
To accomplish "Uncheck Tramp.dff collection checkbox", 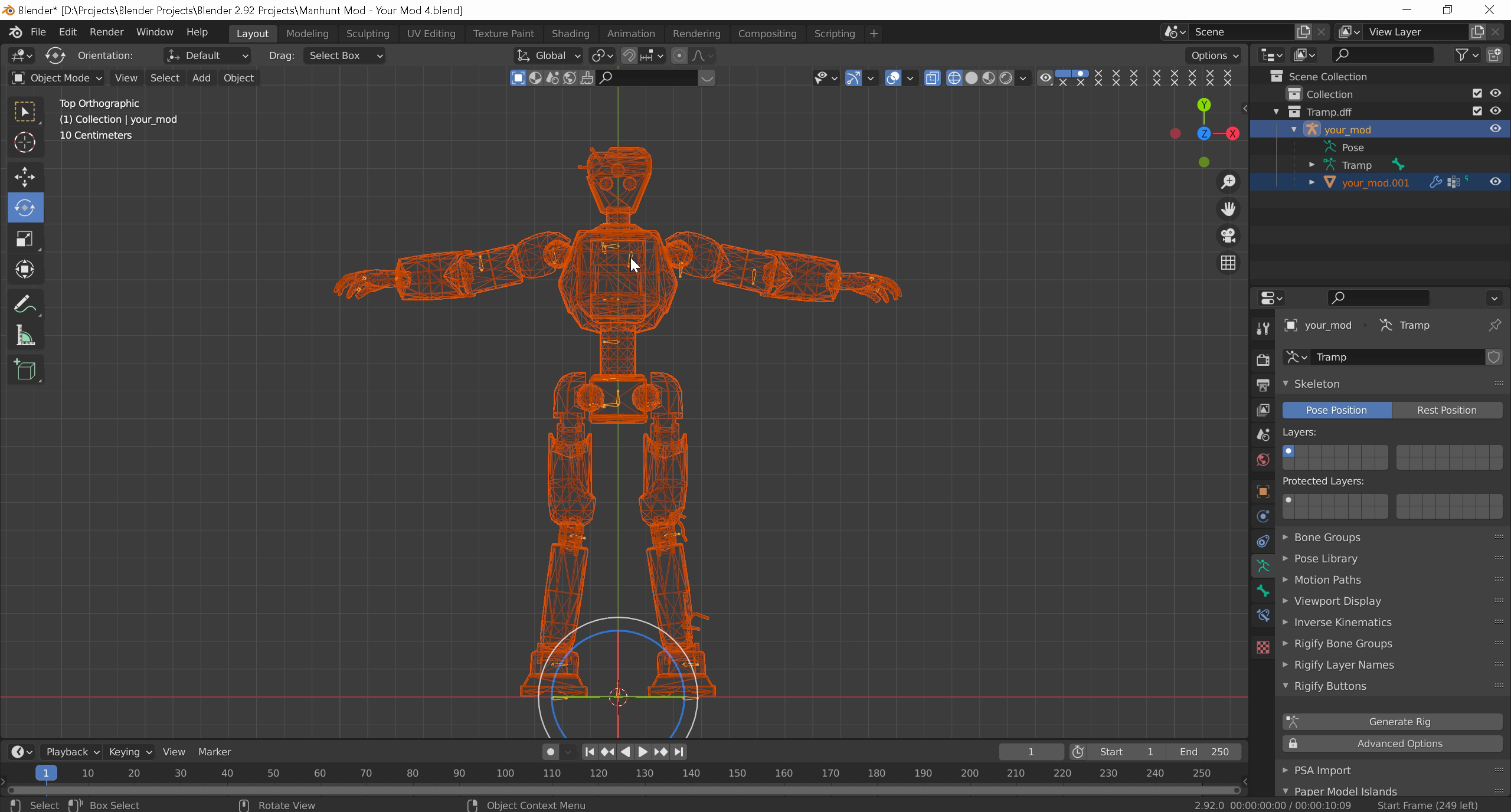I will coord(1477,111).
